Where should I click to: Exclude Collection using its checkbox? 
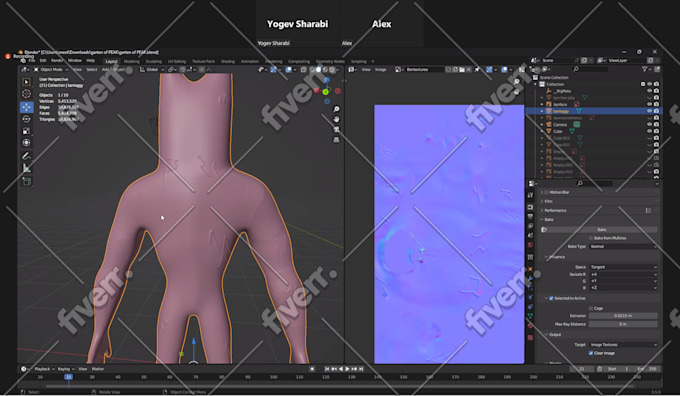[643, 84]
